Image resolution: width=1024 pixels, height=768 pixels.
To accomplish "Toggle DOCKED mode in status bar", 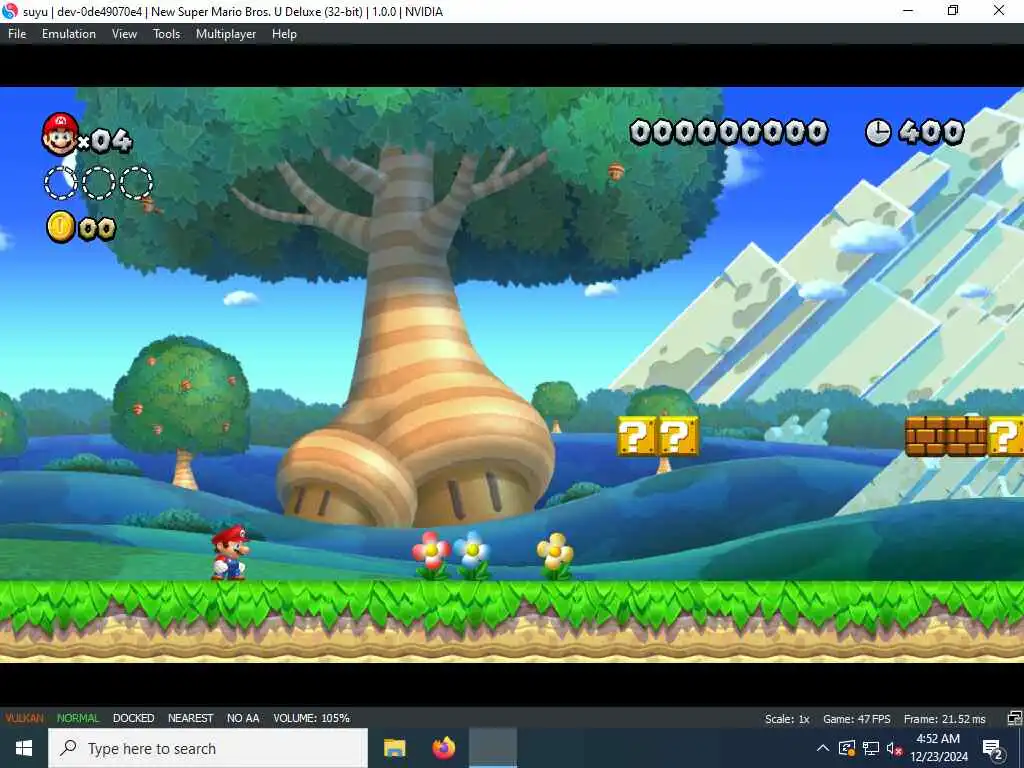I will [133, 718].
